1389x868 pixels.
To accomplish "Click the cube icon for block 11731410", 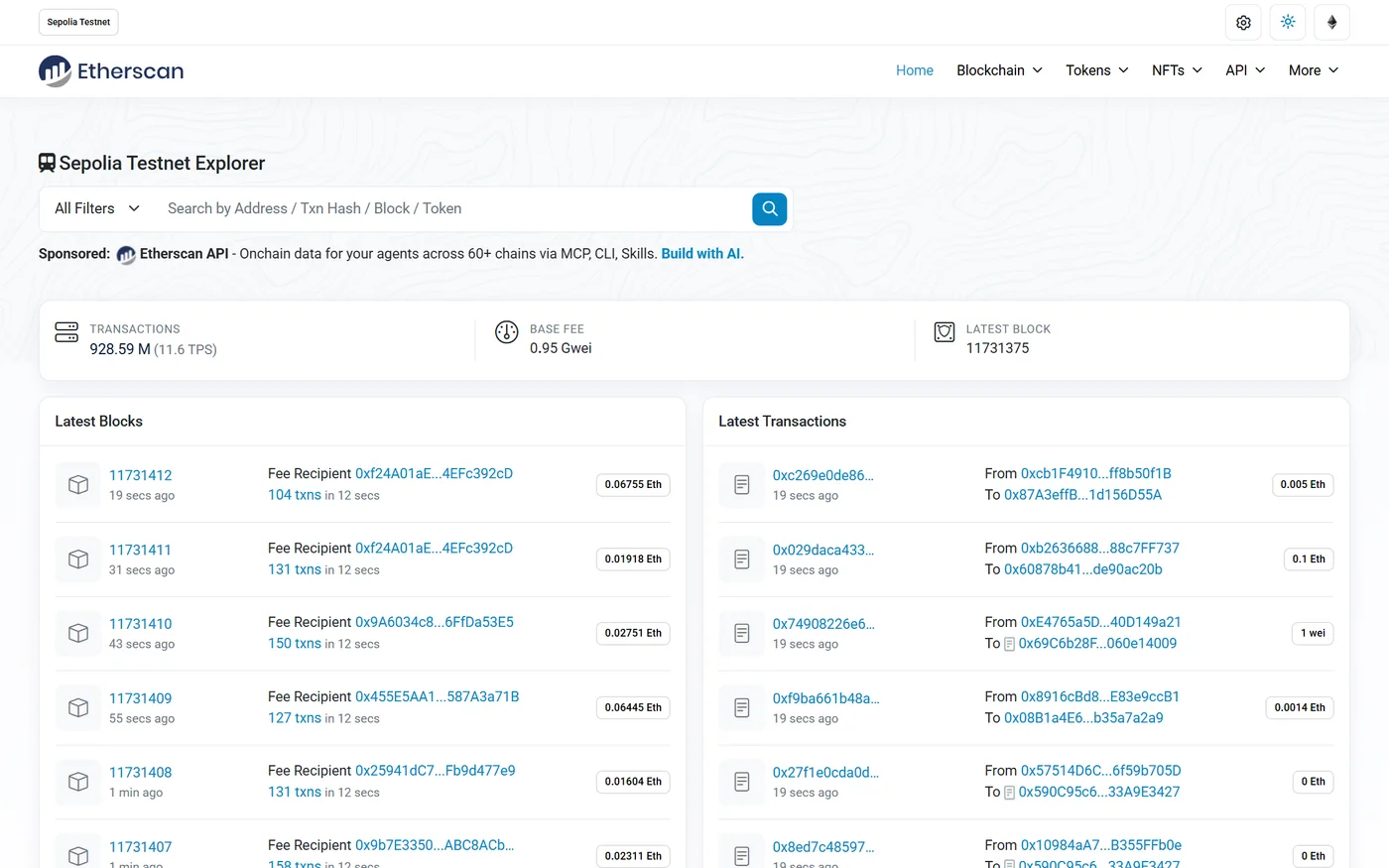I will 78,633.
